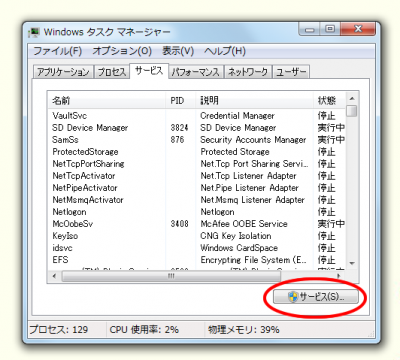Click the プロセス: 129 status entry
The height and width of the screenshot is (360, 400).
click(x=59, y=330)
